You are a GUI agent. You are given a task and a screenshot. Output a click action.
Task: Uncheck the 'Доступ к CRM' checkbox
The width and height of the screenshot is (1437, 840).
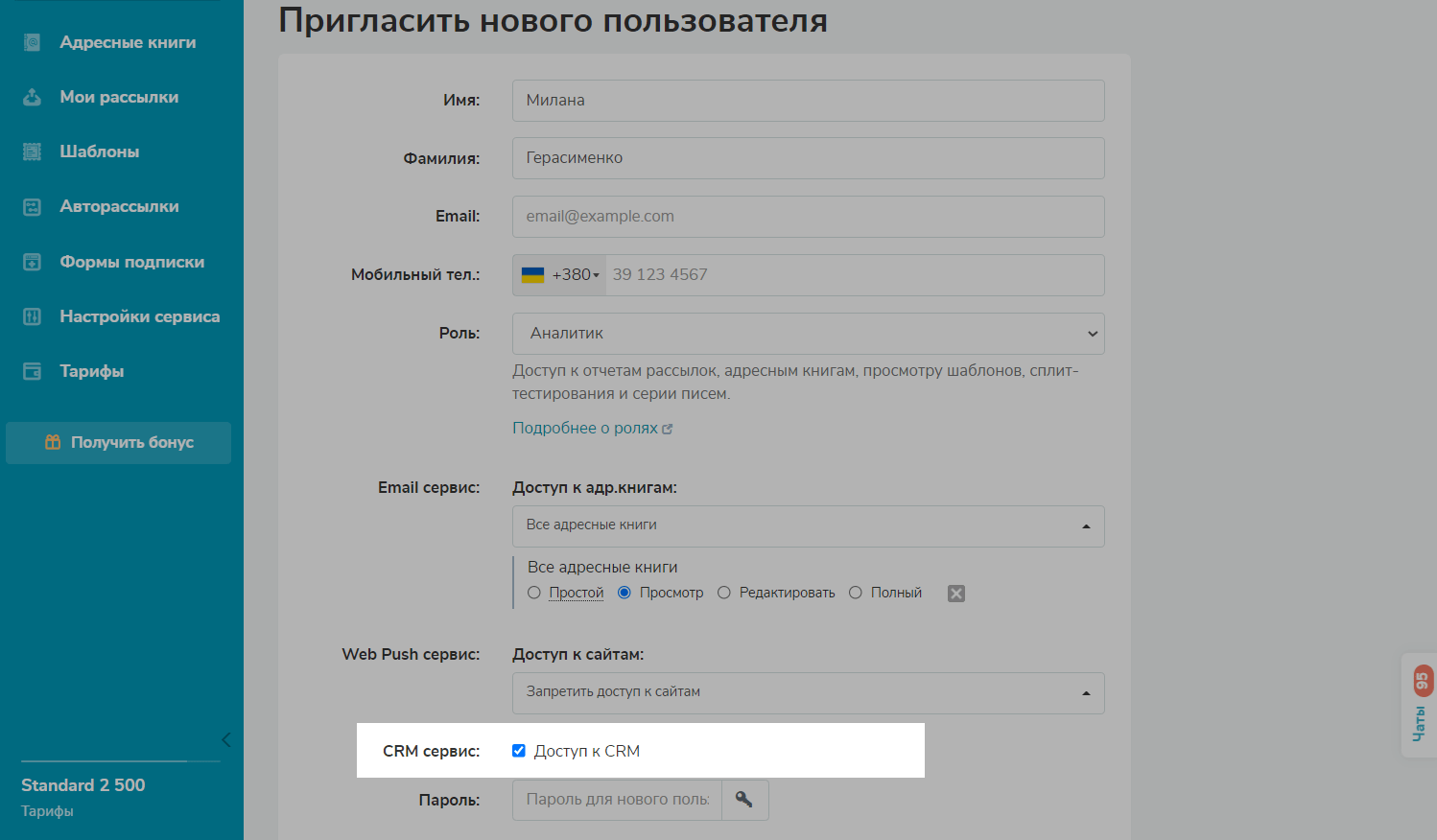point(519,751)
